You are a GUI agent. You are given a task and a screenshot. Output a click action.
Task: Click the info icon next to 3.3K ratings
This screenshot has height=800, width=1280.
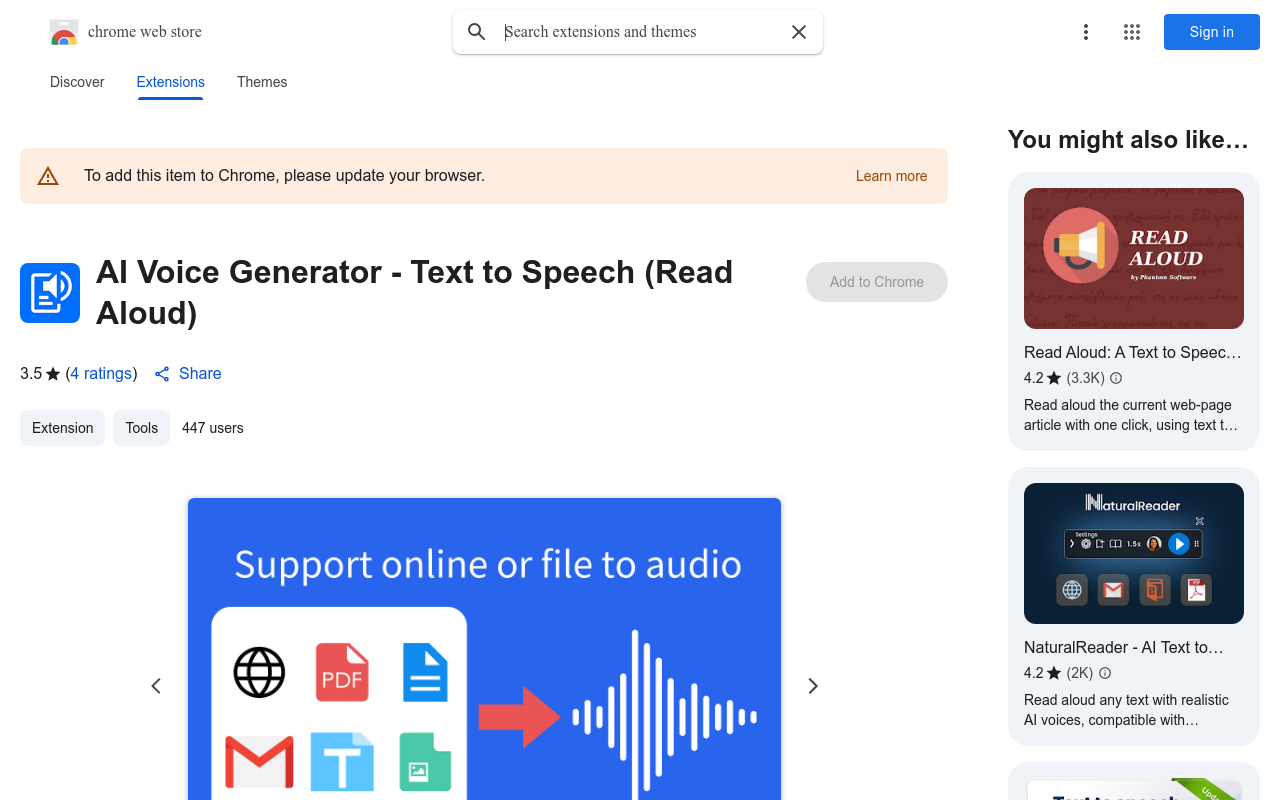point(1116,378)
